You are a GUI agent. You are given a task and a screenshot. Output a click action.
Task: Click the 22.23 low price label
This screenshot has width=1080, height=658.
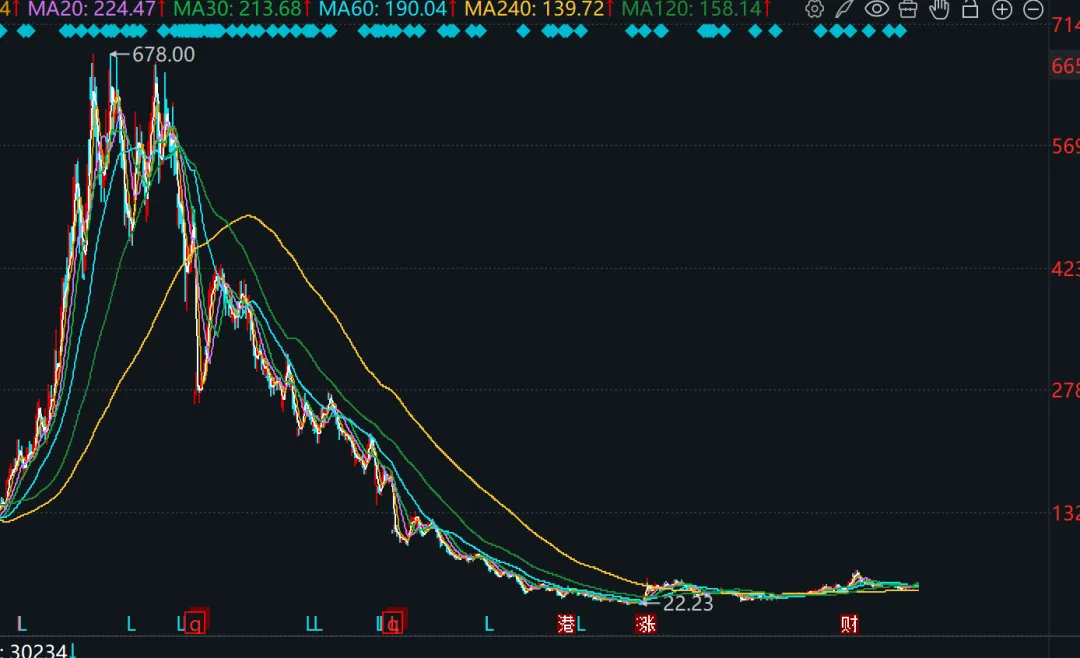click(x=687, y=604)
